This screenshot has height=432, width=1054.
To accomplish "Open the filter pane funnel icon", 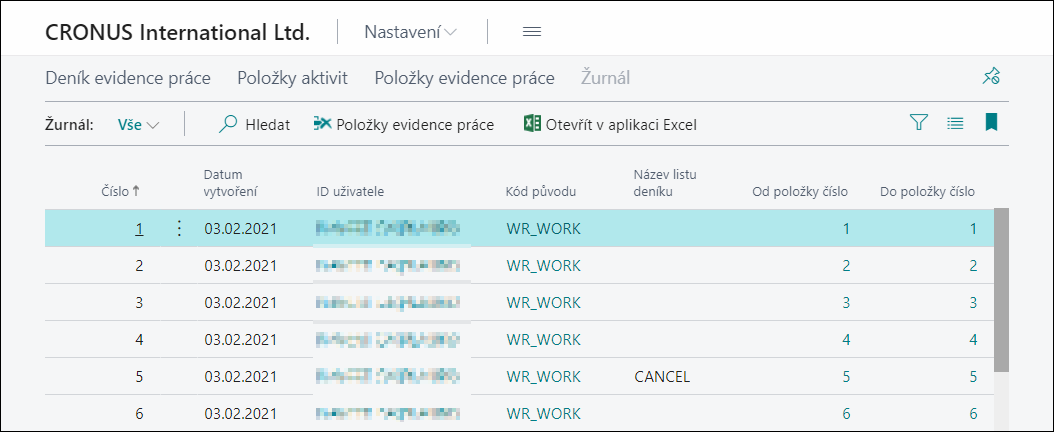I will 918,123.
